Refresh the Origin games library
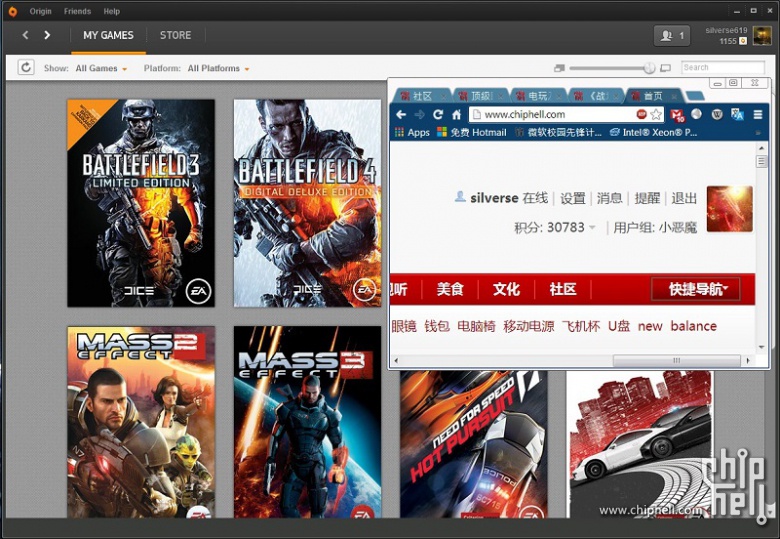The image size is (780, 539). pyautogui.click(x=26, y=67)
